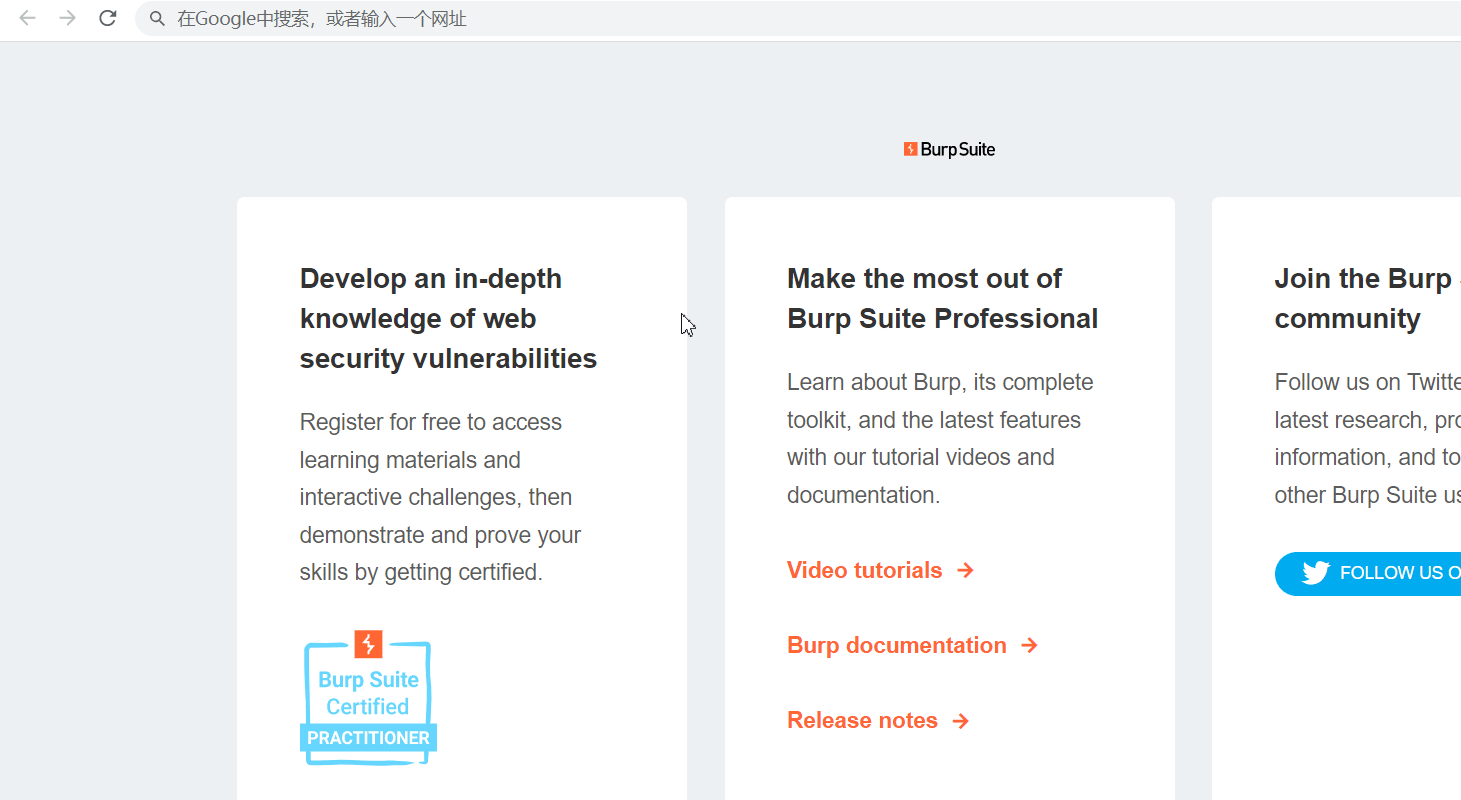The height and width of the screenshot is (800, 1461).
Task: Click the PRACTITIONER banner on the badge
Action: click(x=368, y=738)
